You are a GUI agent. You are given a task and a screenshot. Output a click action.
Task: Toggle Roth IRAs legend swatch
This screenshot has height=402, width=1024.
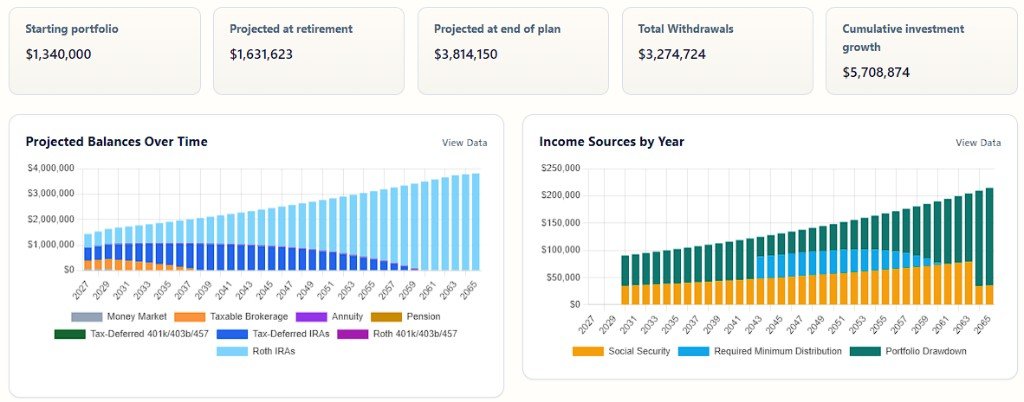[x=232, y=352]
